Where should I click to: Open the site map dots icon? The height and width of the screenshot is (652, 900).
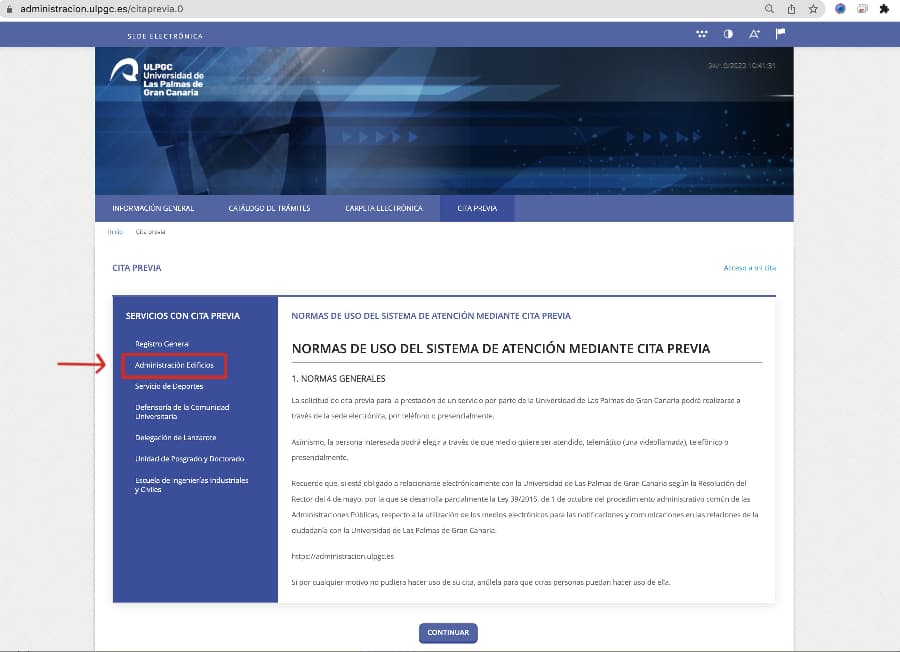point(701,34)
